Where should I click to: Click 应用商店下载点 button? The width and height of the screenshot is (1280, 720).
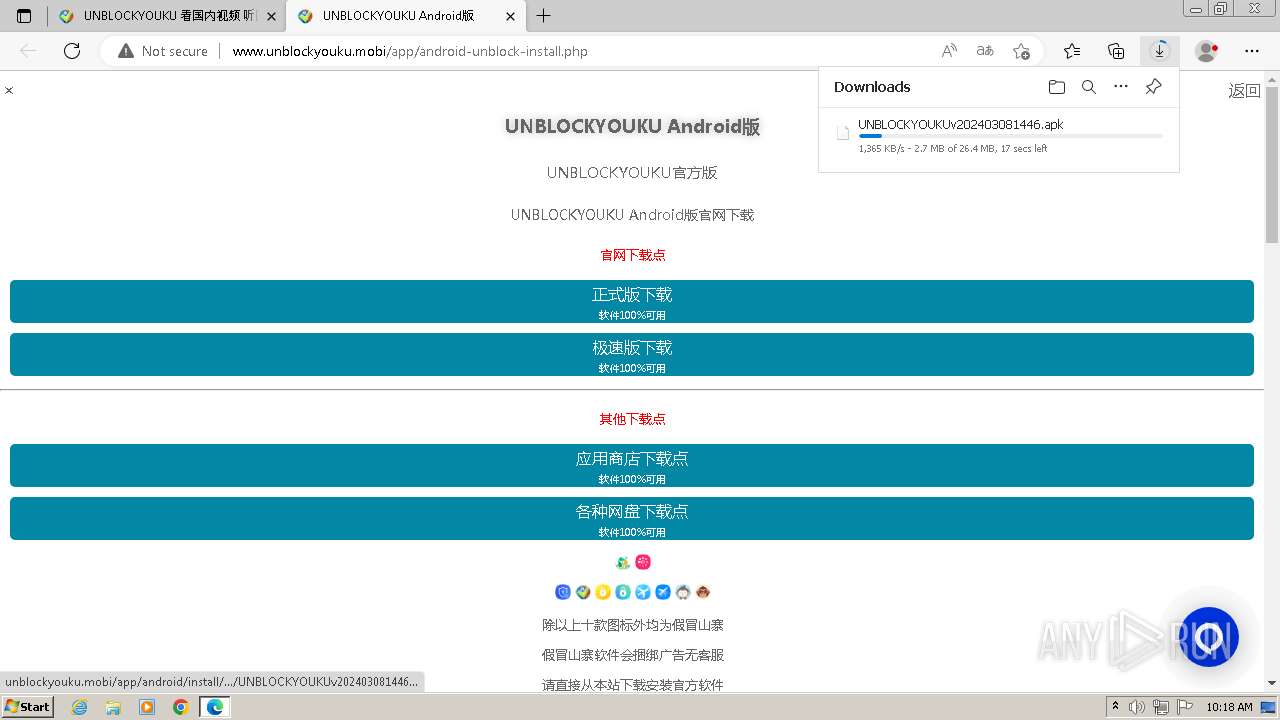[632, 465]
